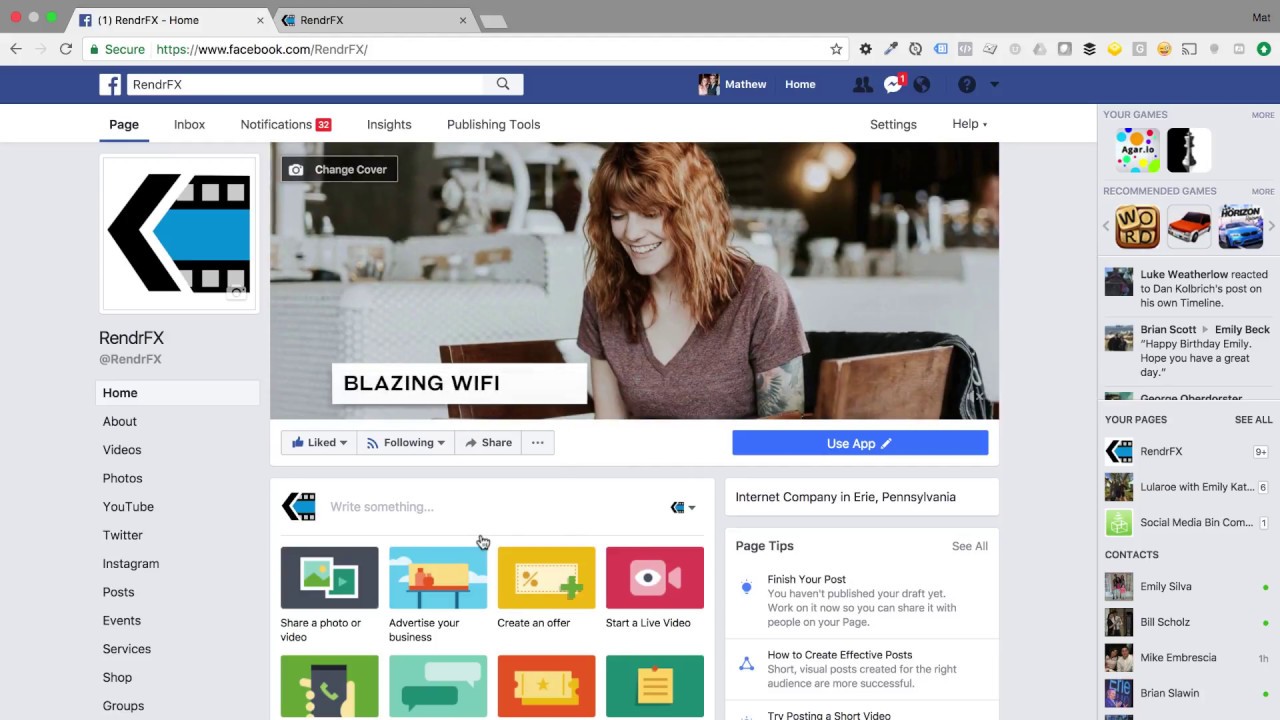Switch to the Inbox tab

click(189, 125)
